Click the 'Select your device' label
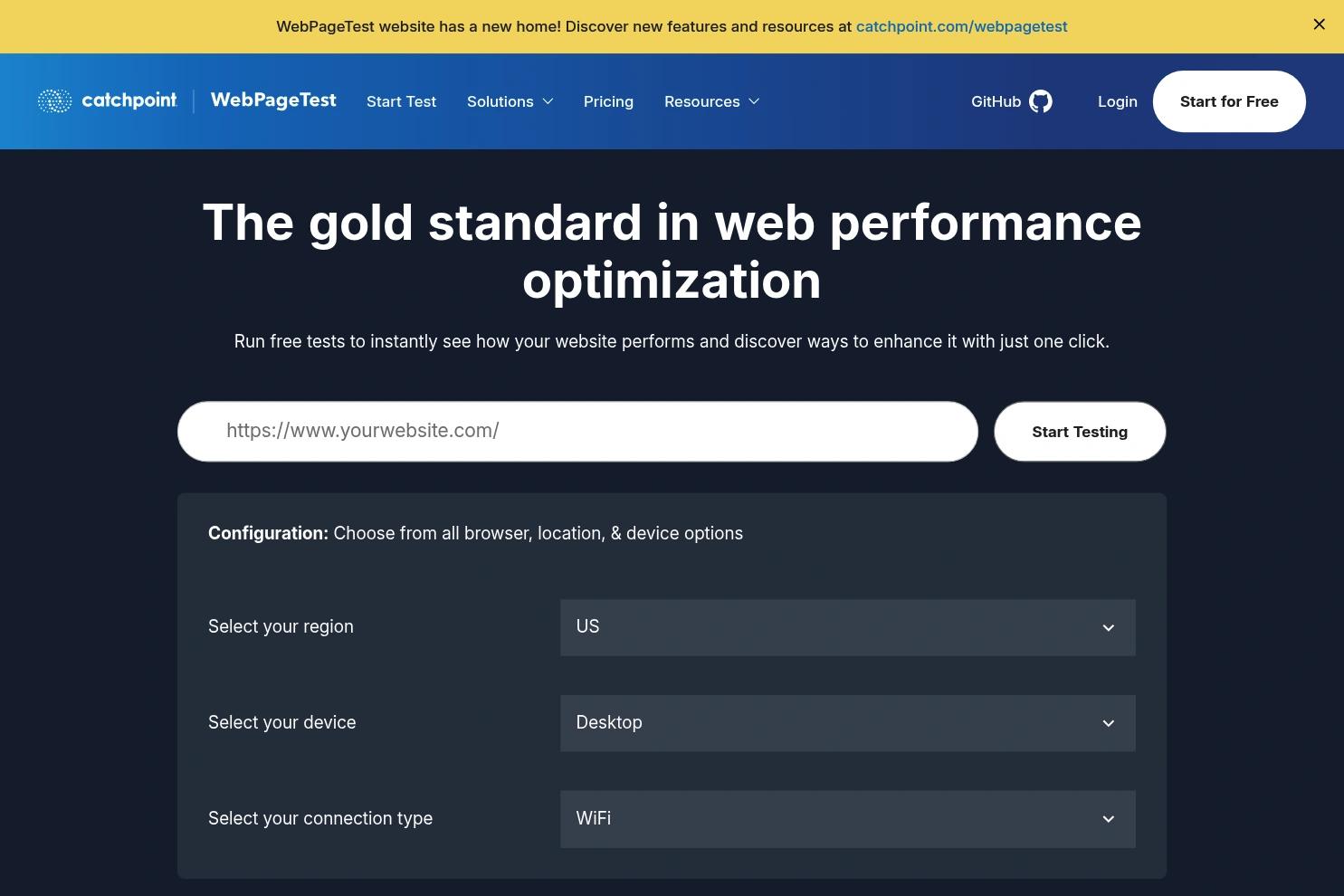 pyautogui.click(x=281, y=722)
